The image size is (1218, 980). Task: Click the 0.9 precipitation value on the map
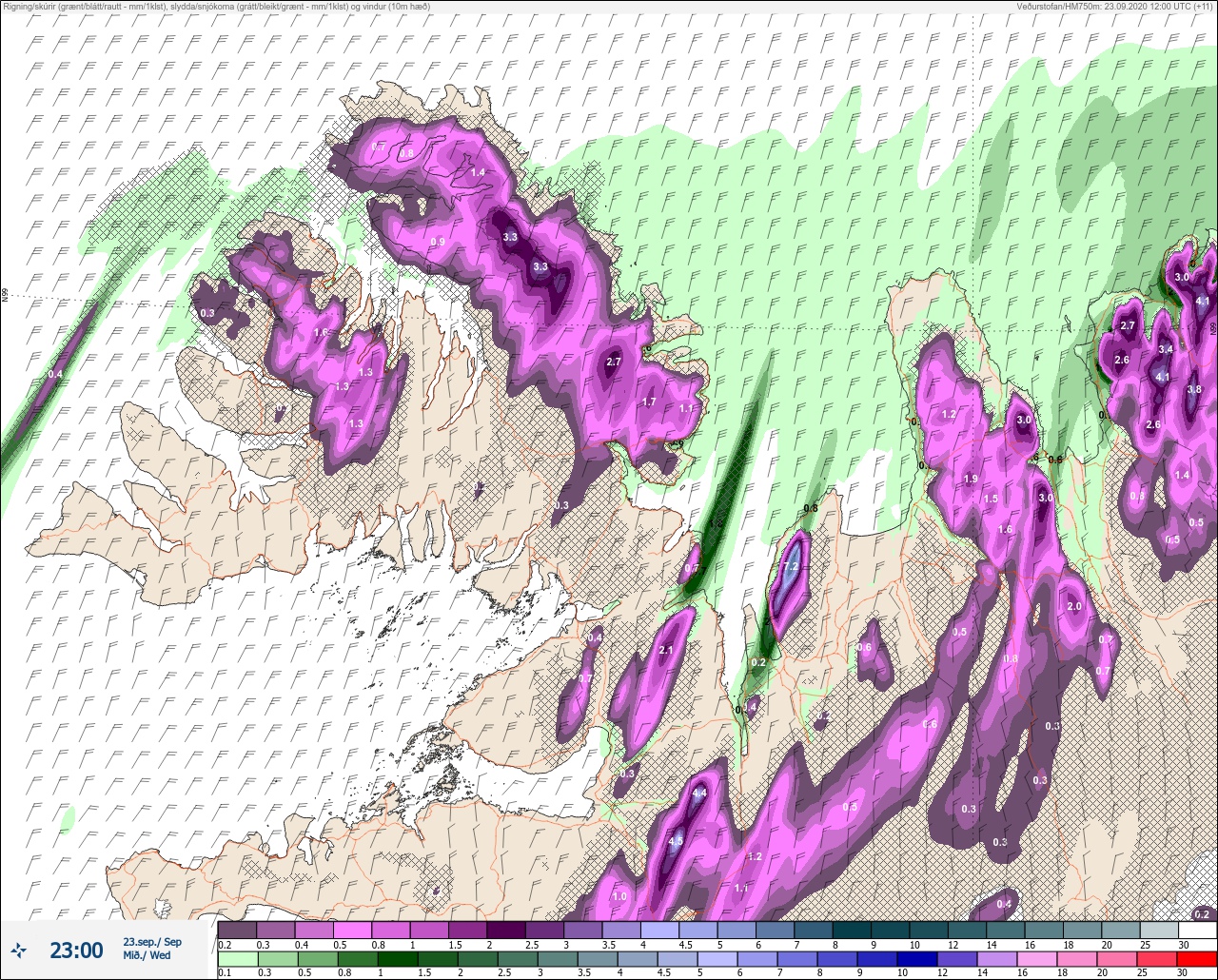pos(438,242)
